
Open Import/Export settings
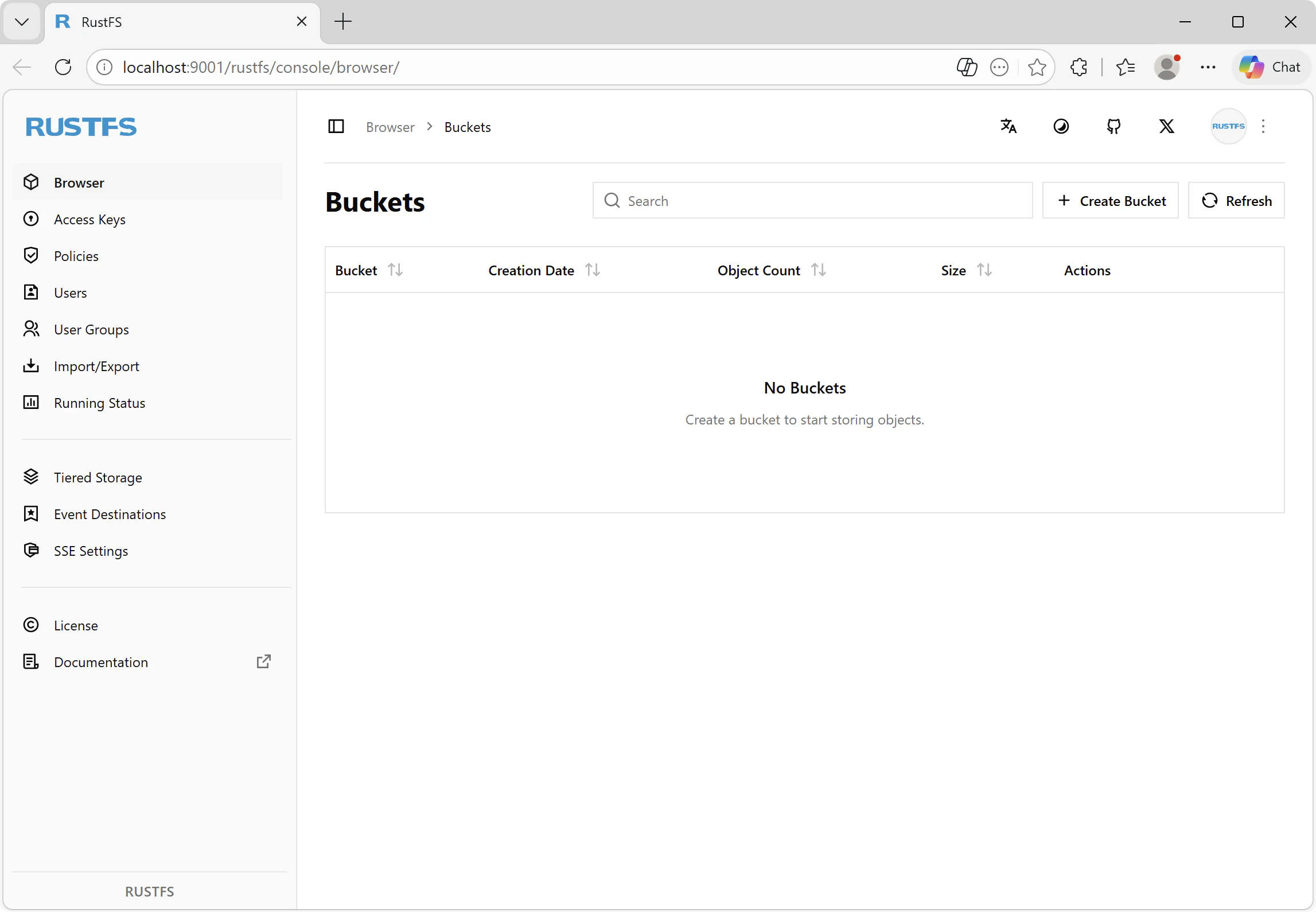tap(96, 366)
